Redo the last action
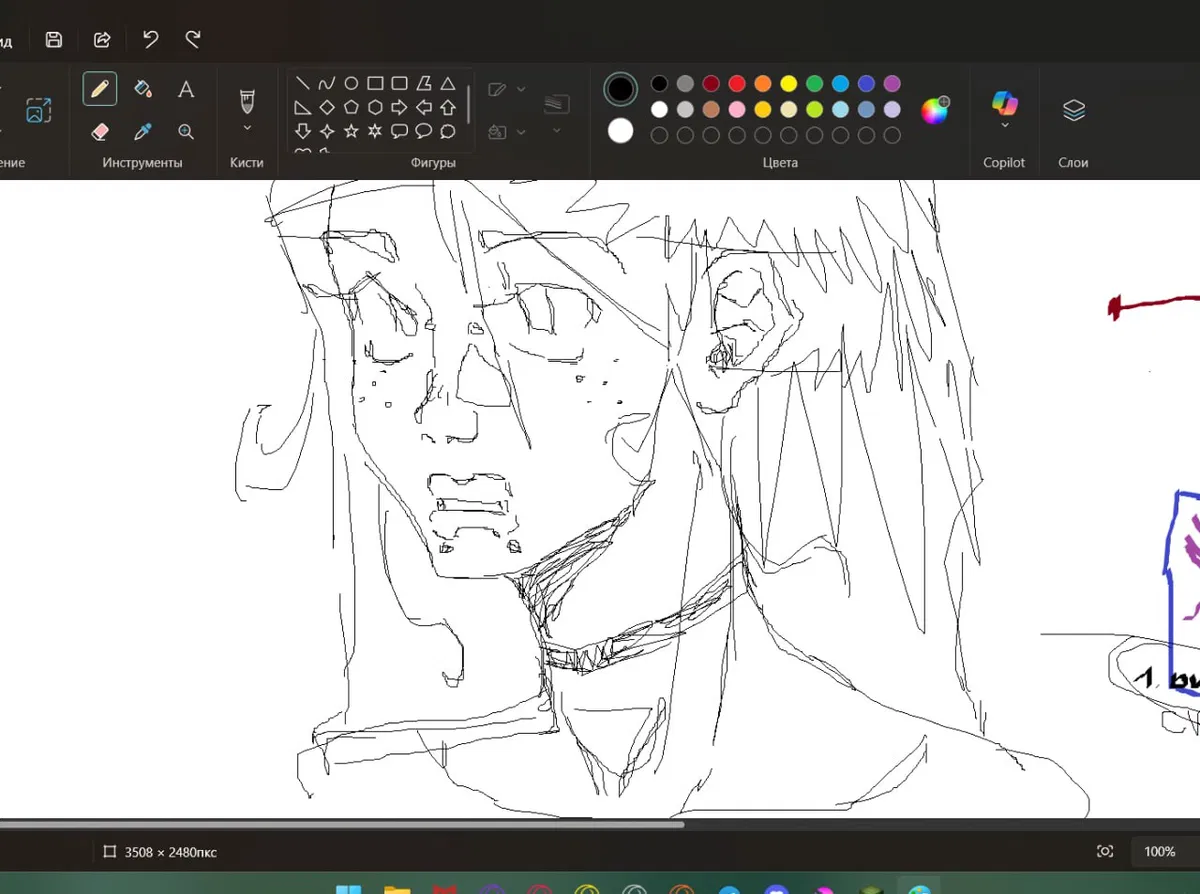This screenshot has height=894, width=1200. pos(193,39)
